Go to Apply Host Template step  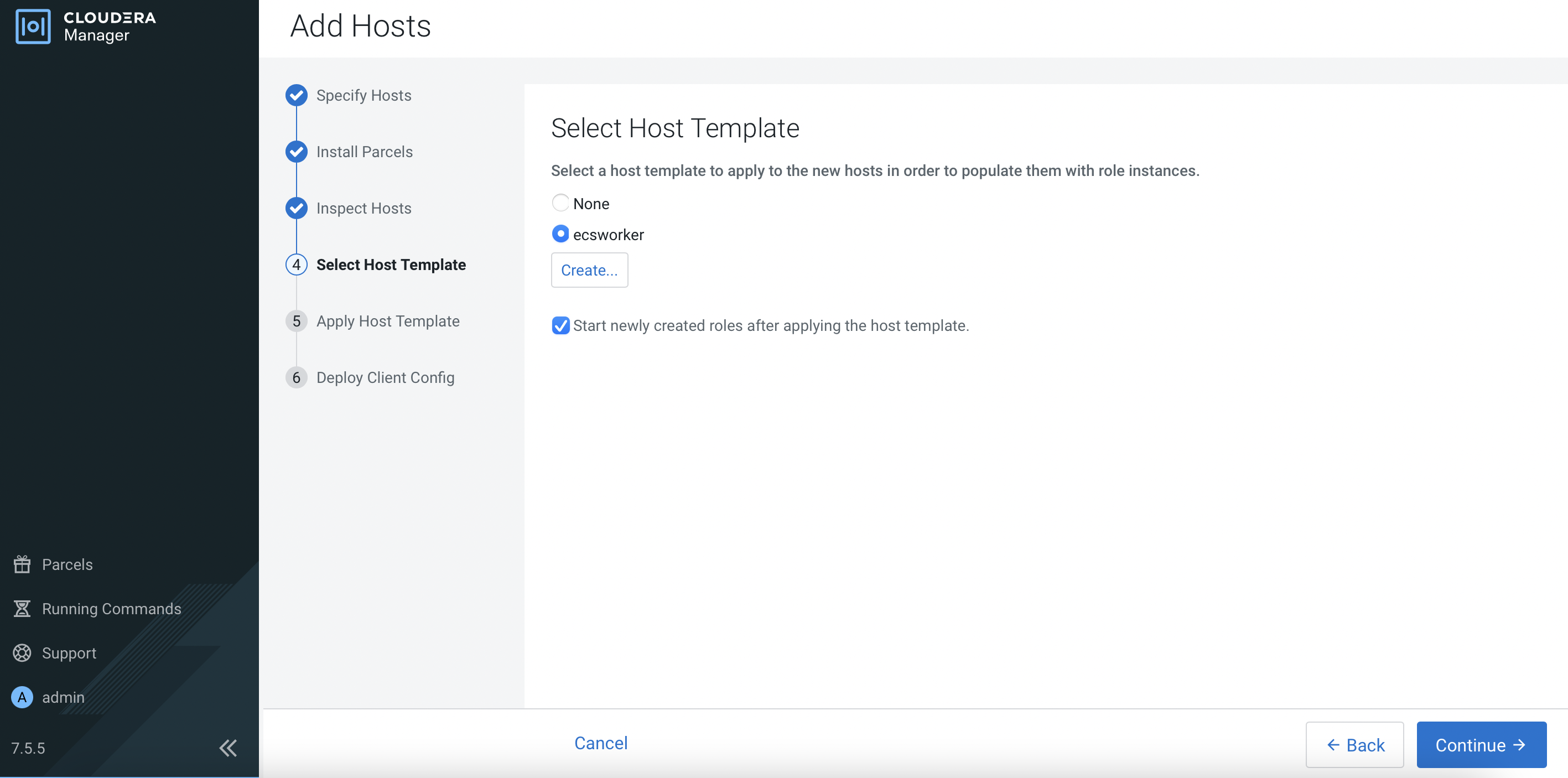(388, 321)
